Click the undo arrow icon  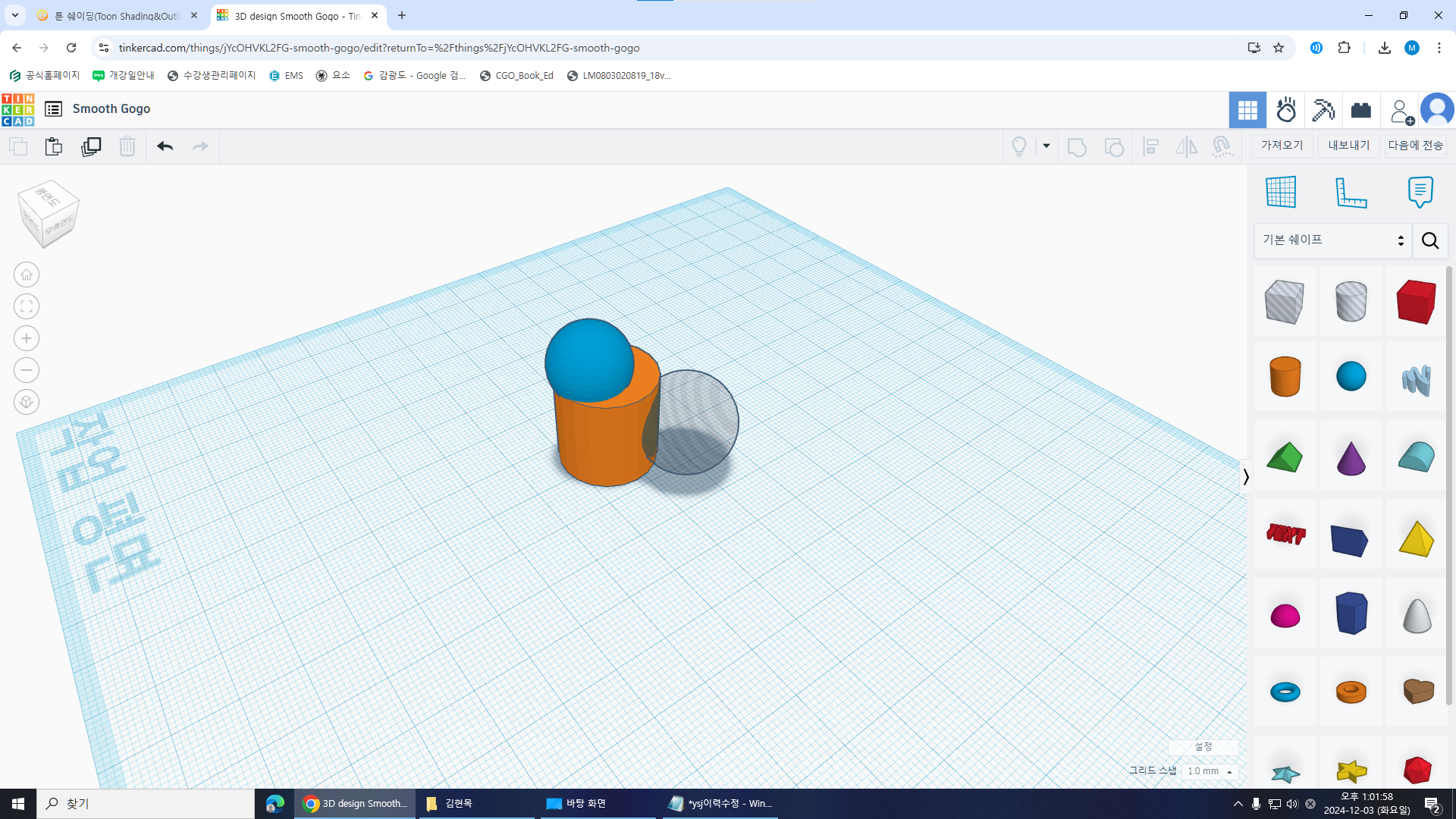[x=165, y=146]
